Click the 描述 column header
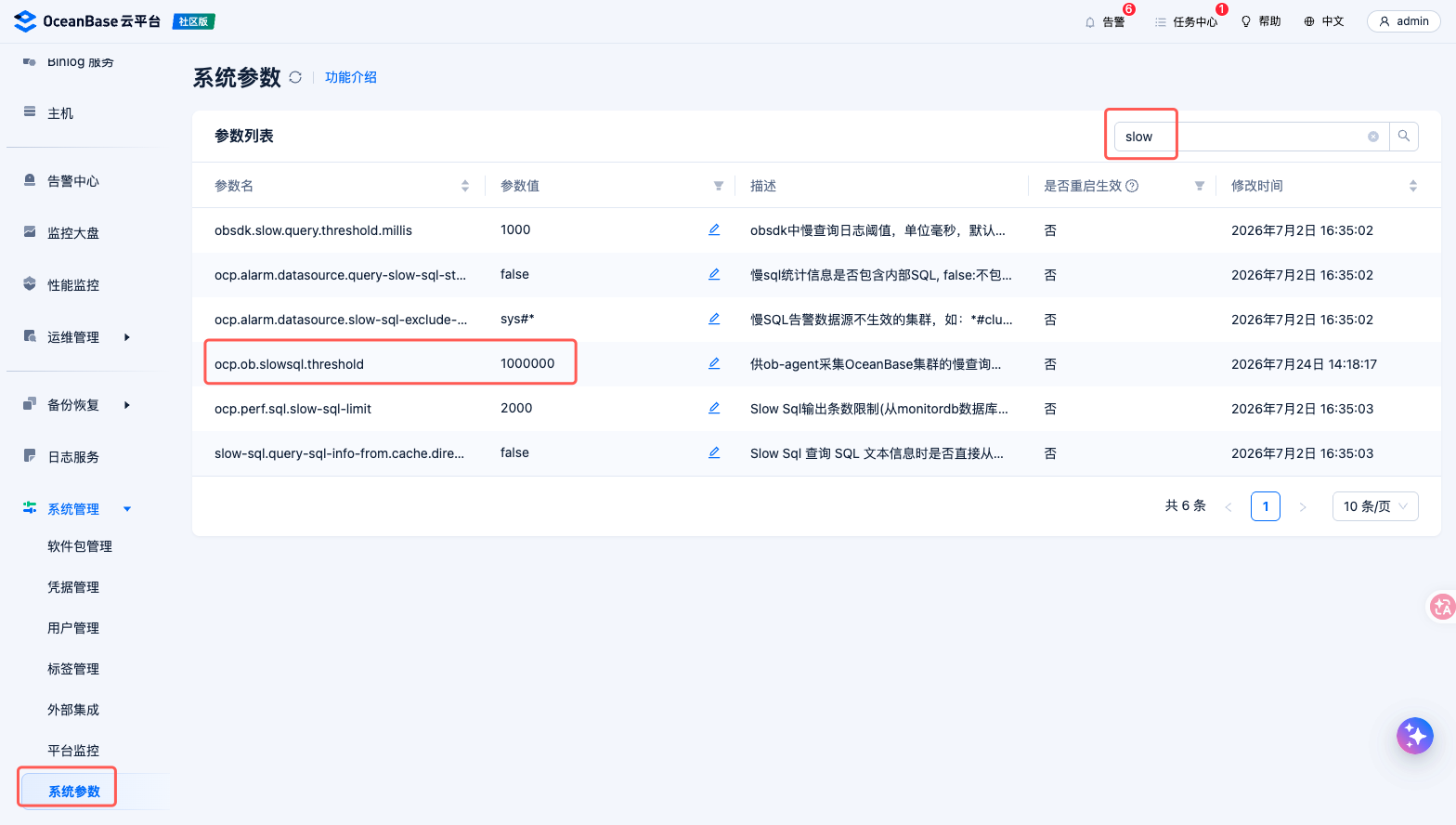 click(x=763, y=186)
